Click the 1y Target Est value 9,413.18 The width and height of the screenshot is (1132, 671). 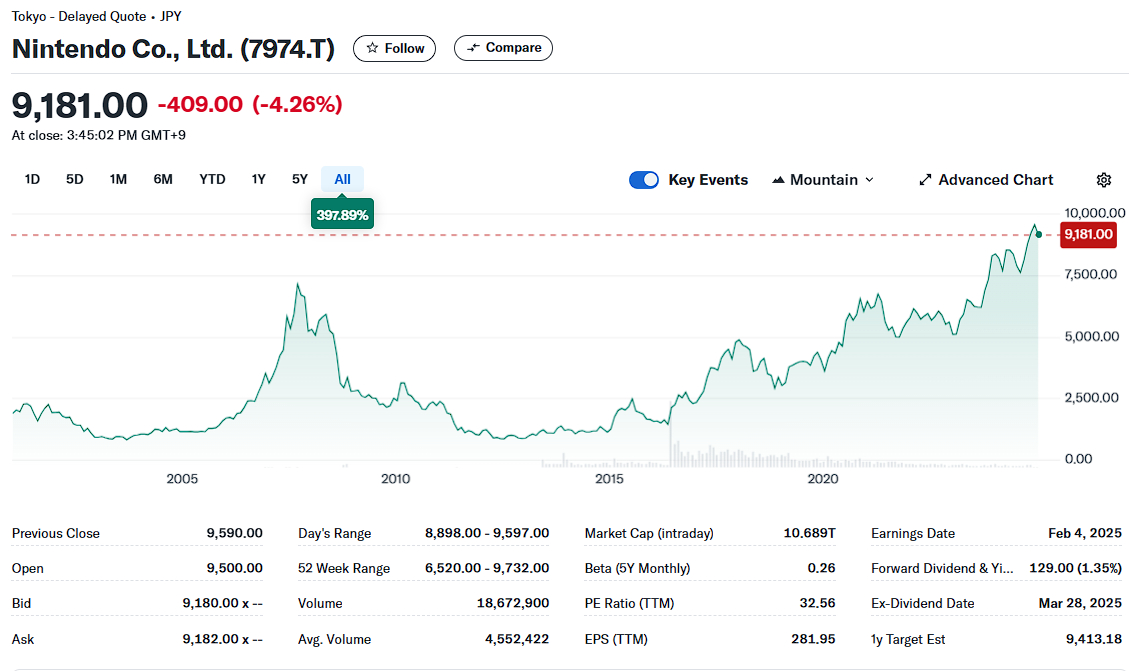1094,639
